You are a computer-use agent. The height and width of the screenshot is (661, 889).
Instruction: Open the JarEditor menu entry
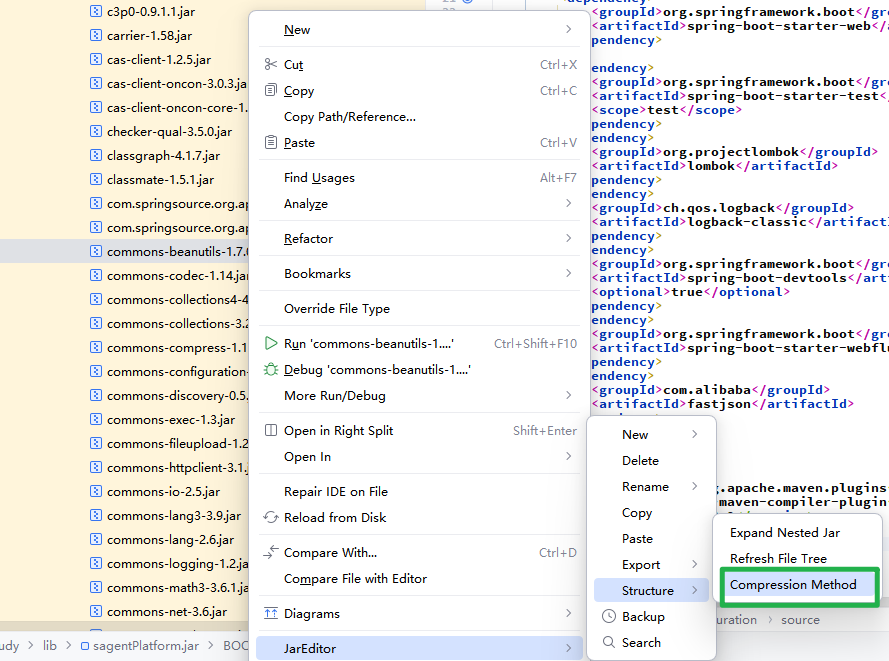click(x=420, y=649)
